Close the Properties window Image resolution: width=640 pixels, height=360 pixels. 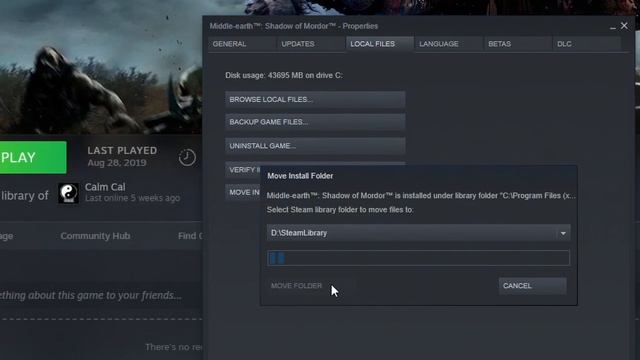pos(624,26)
